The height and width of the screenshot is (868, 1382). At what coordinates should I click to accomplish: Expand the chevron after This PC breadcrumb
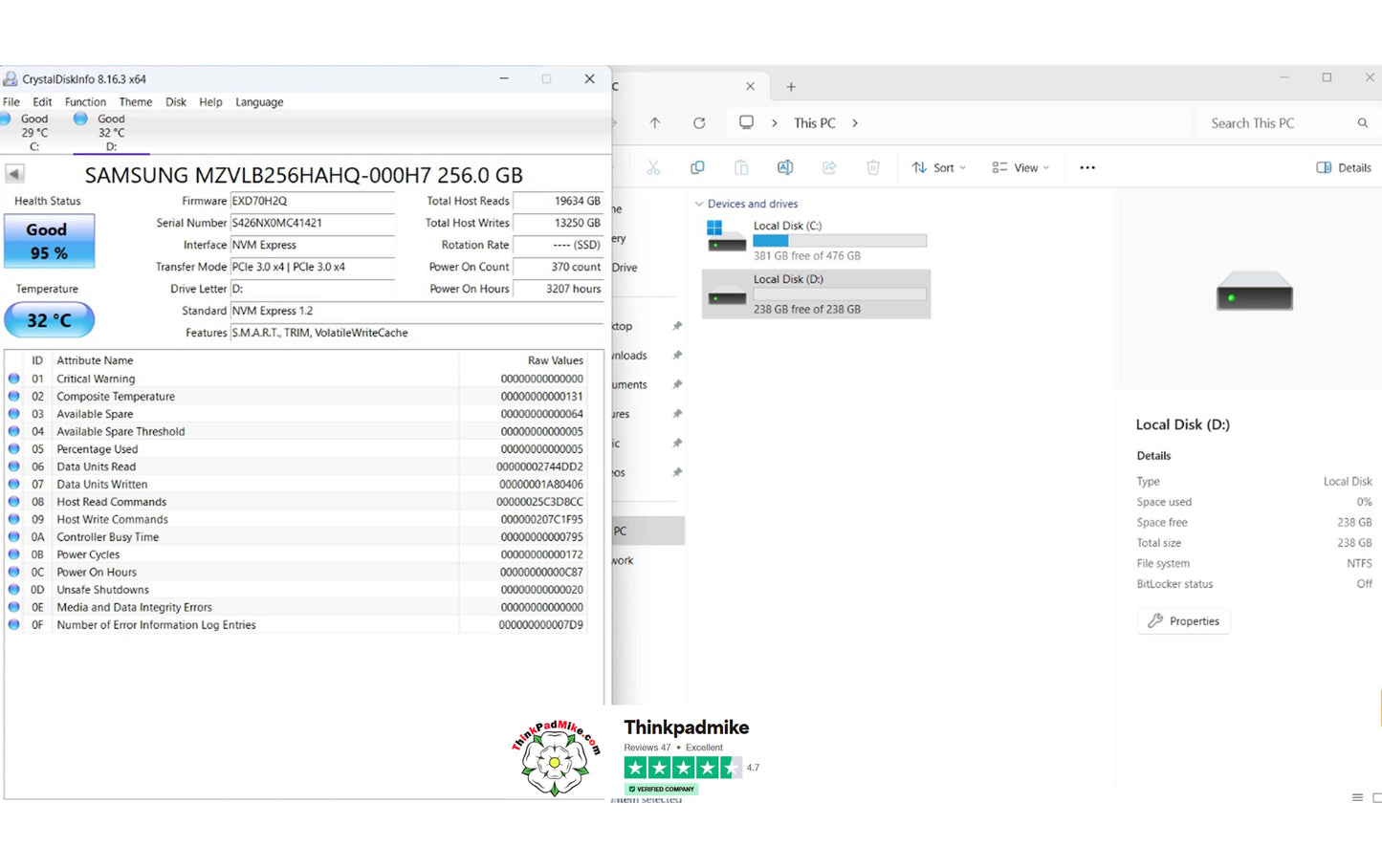coord(855,123)
